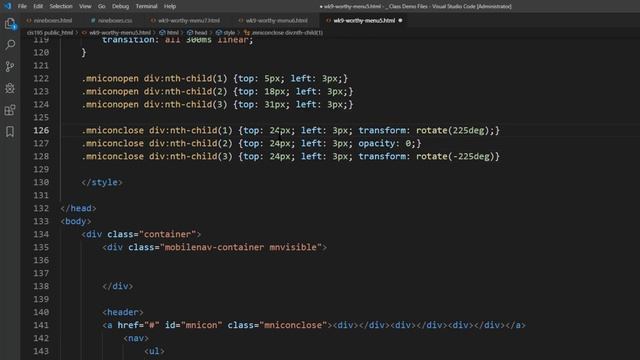This screenshot has width=640, height=360.
Task: Click line number 122 in the gutter
Action: click(41, 78)
